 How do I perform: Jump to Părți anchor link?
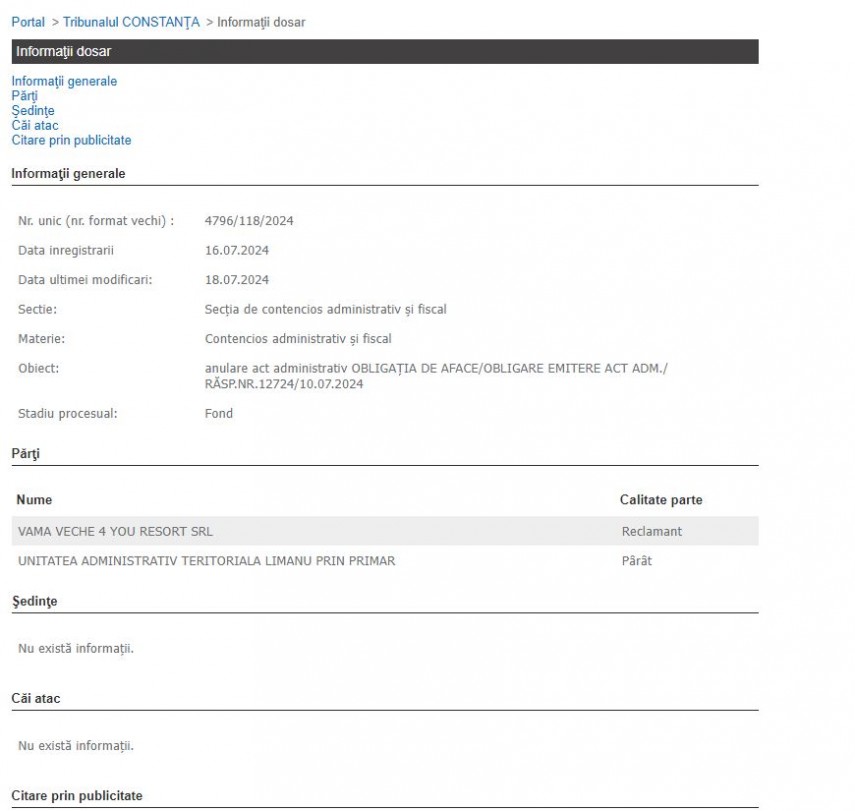click(25, 96)
